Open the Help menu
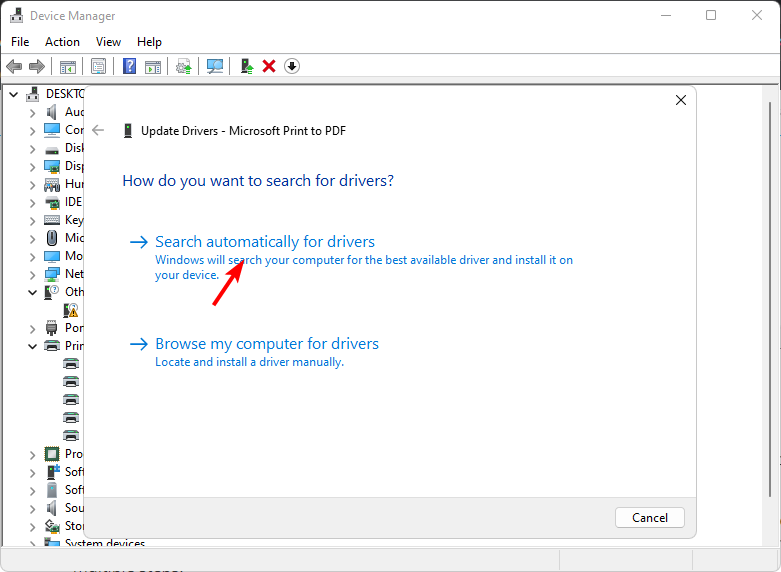The width and height of the screenshot is (781, 572). pyautogui.click(x=149, y=42)
